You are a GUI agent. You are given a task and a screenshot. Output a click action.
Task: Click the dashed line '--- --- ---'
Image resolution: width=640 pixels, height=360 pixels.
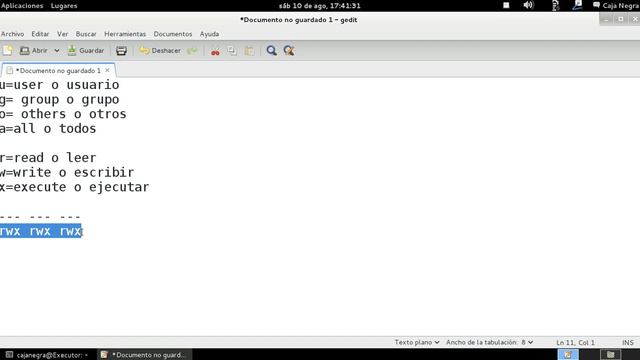click(40, 217)
